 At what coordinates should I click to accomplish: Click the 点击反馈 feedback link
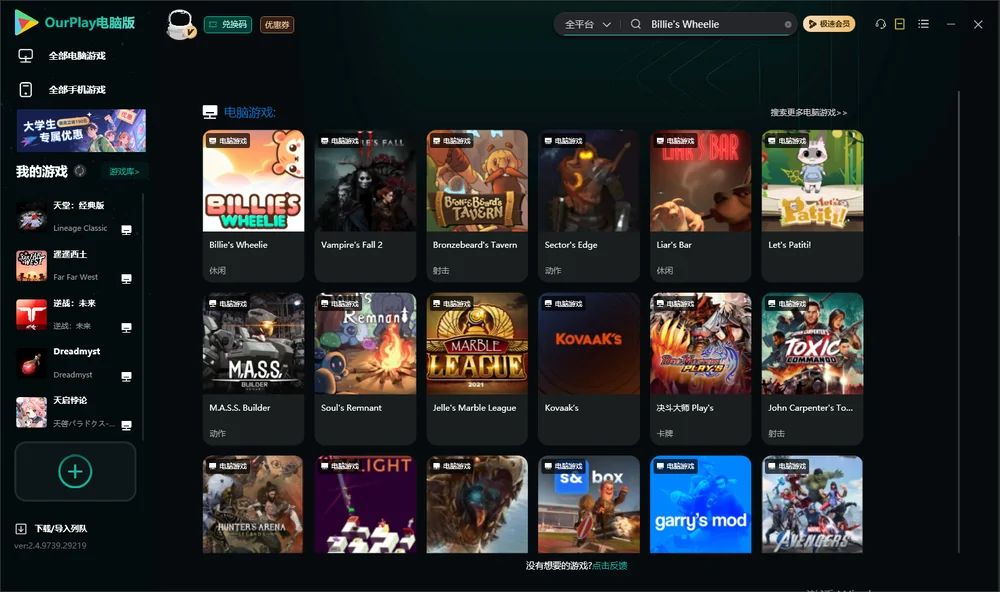pos(610,565)
